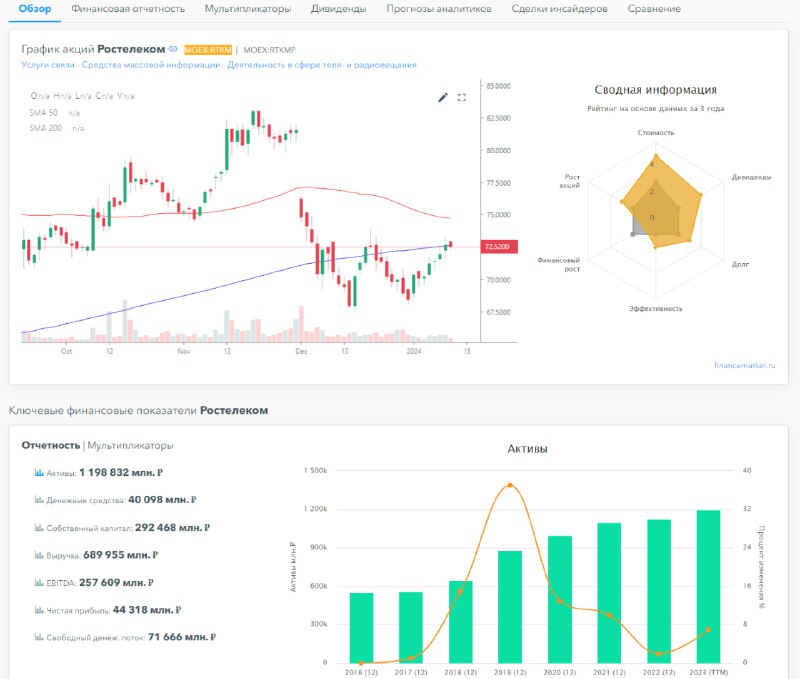Screen dimensions: 800x679
Task: Click the Сводная информация heading
Action: (x=656, y=90)
